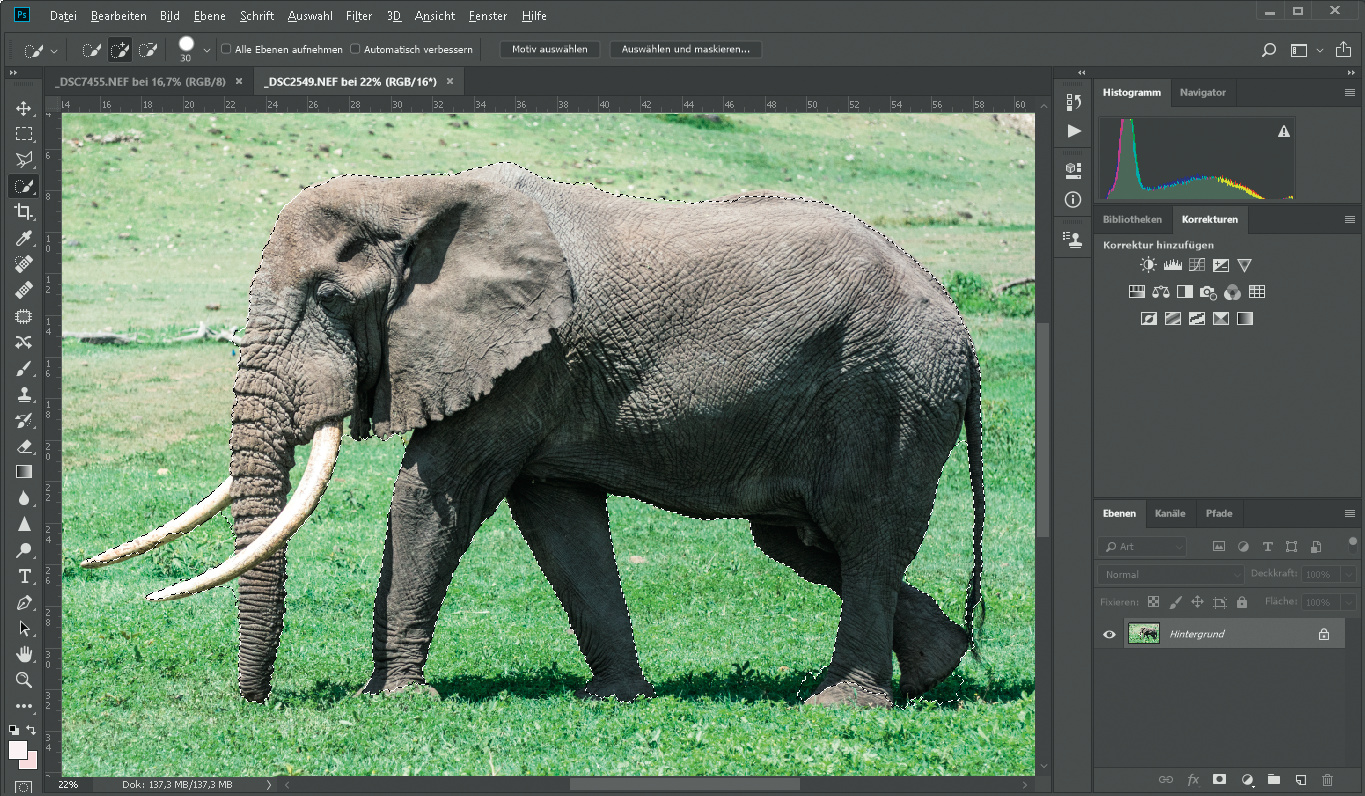Open the blend mode 'Normal' dropdown

1170,574
